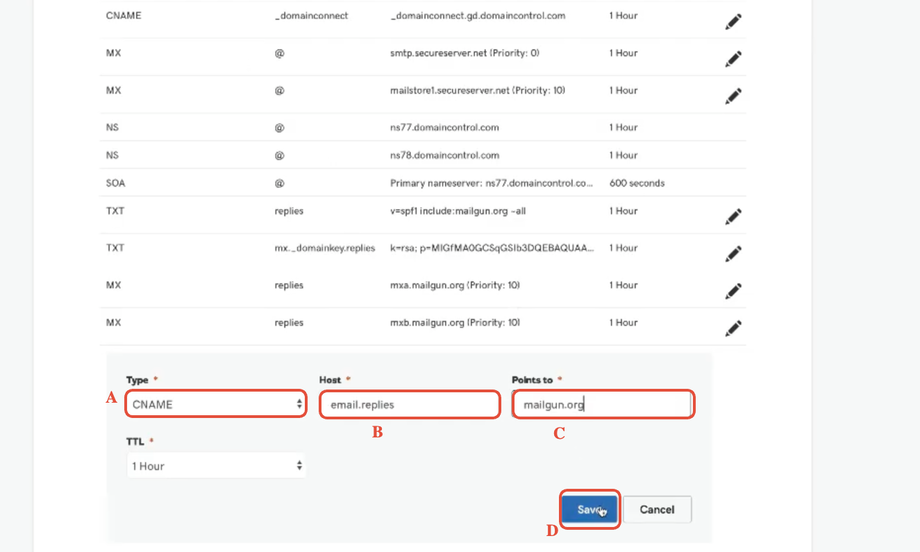Select the ns77.domaincontrol.com NS record row

click(x=422, y=127)
